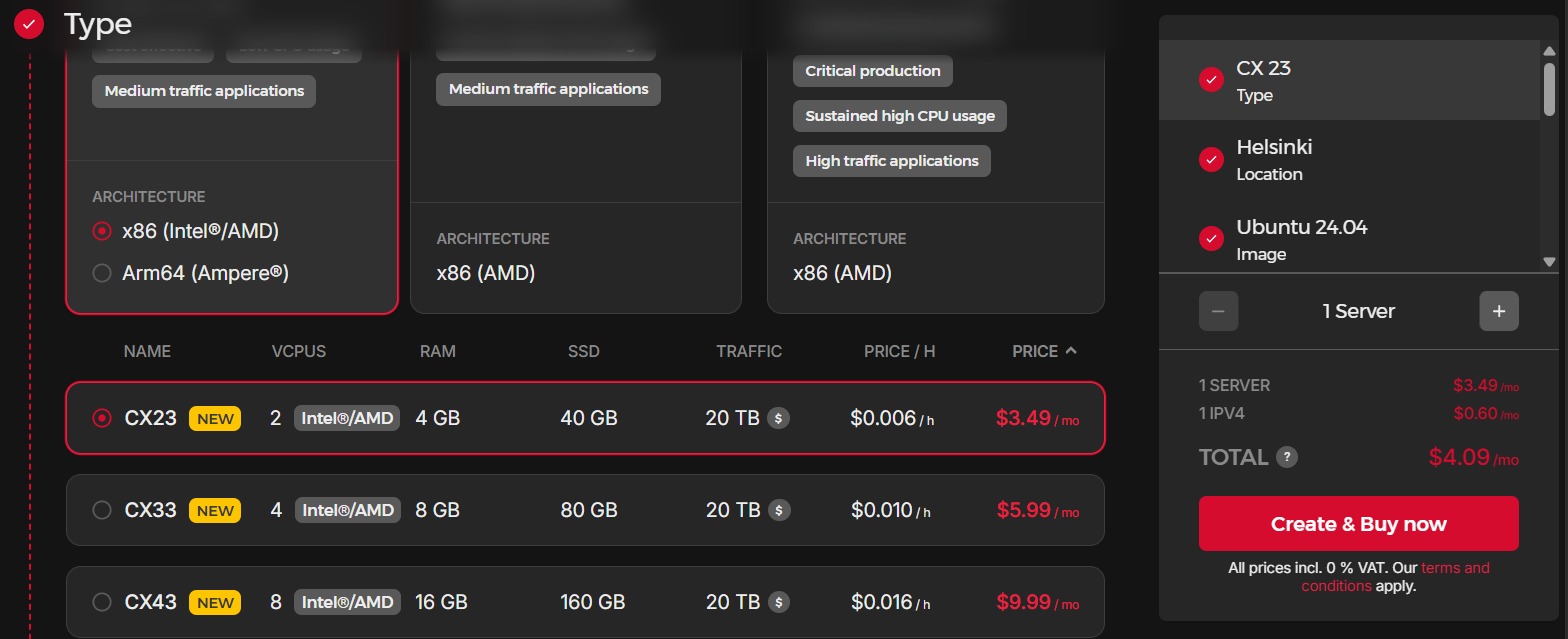Image resolution: width=1568 pixels, height=639 pixels.
Task: Jump to Ubuntu 24.04 Image in summary
Action: (1349, 239)
